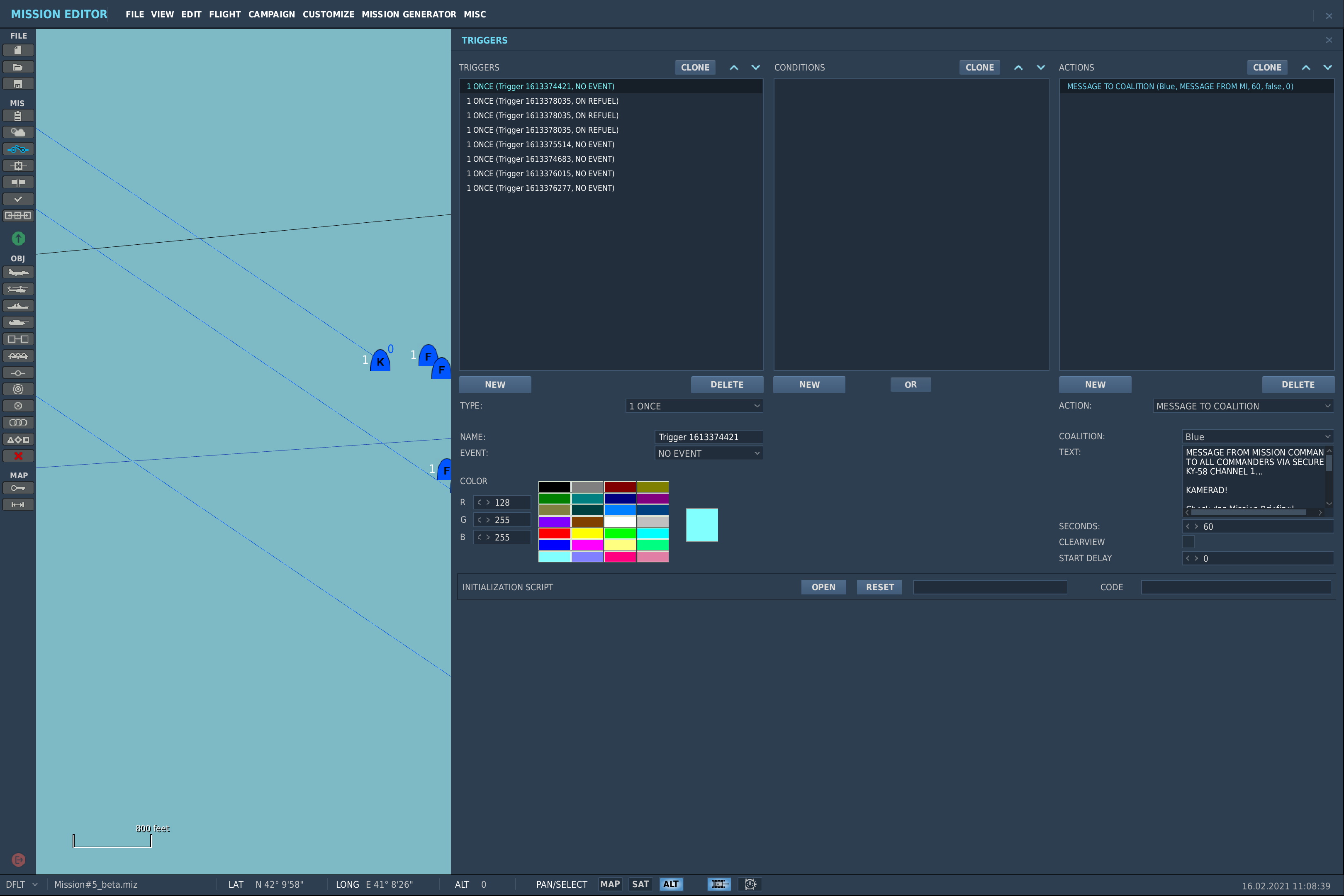Image resolution: width=1344 pixels, height=896 pixels.
Task: Click the map options gear in status bar
Action: tap(750, 884)
